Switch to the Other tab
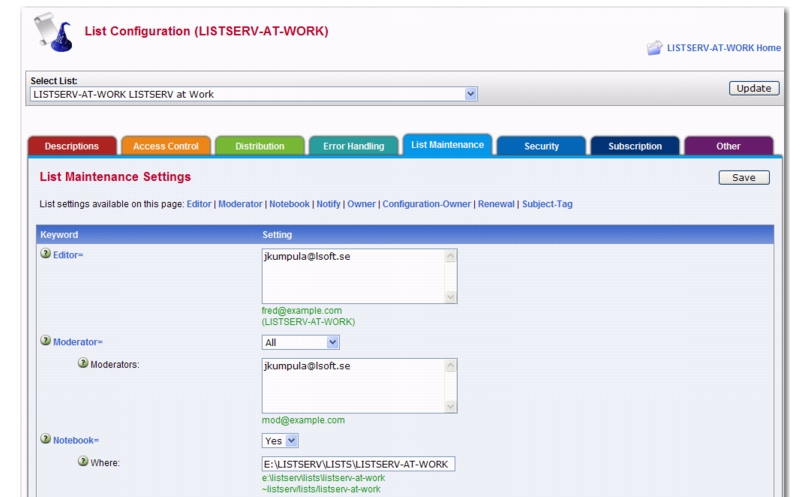 (x=728, y=146)
